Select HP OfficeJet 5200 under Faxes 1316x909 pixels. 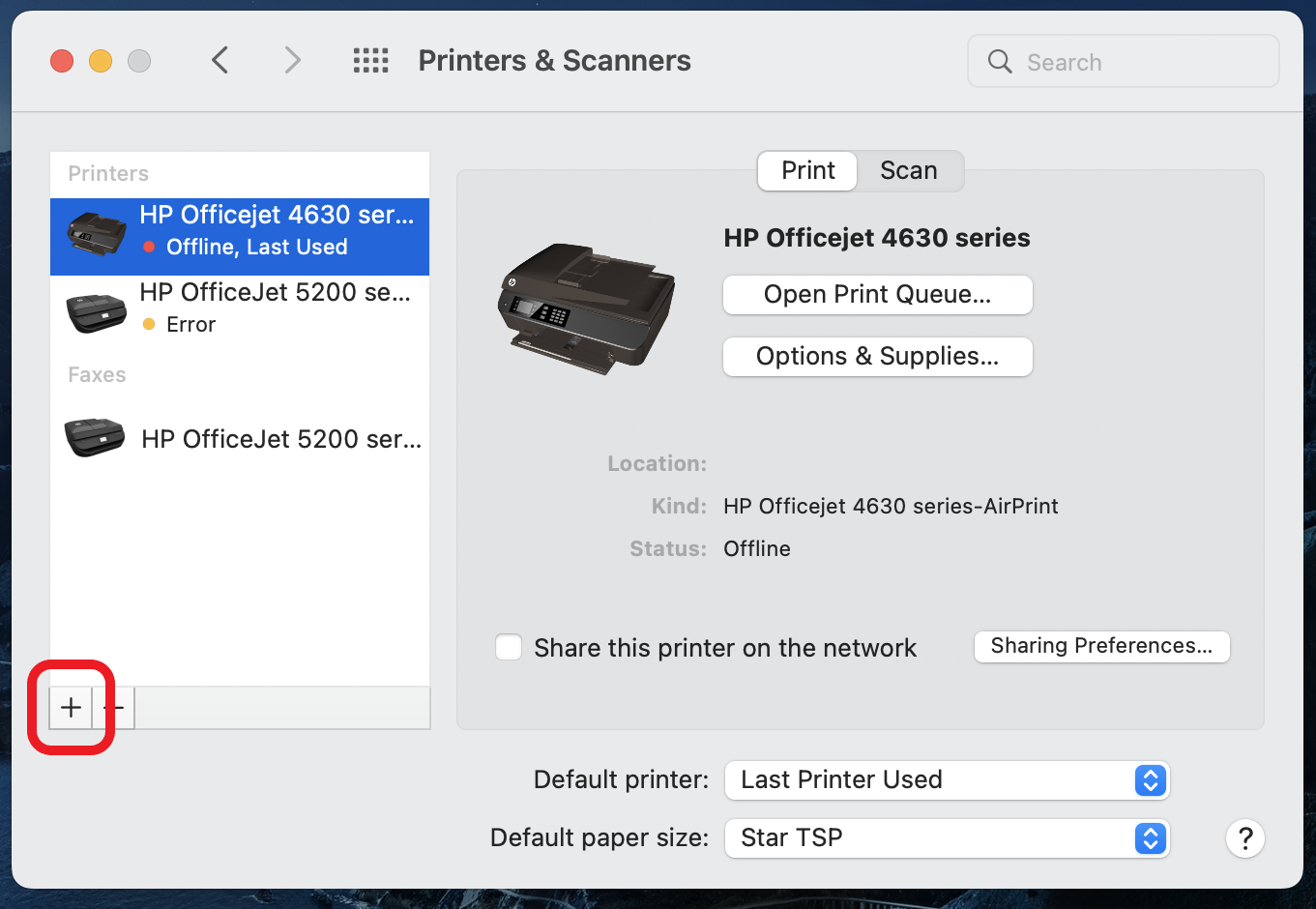240,439
